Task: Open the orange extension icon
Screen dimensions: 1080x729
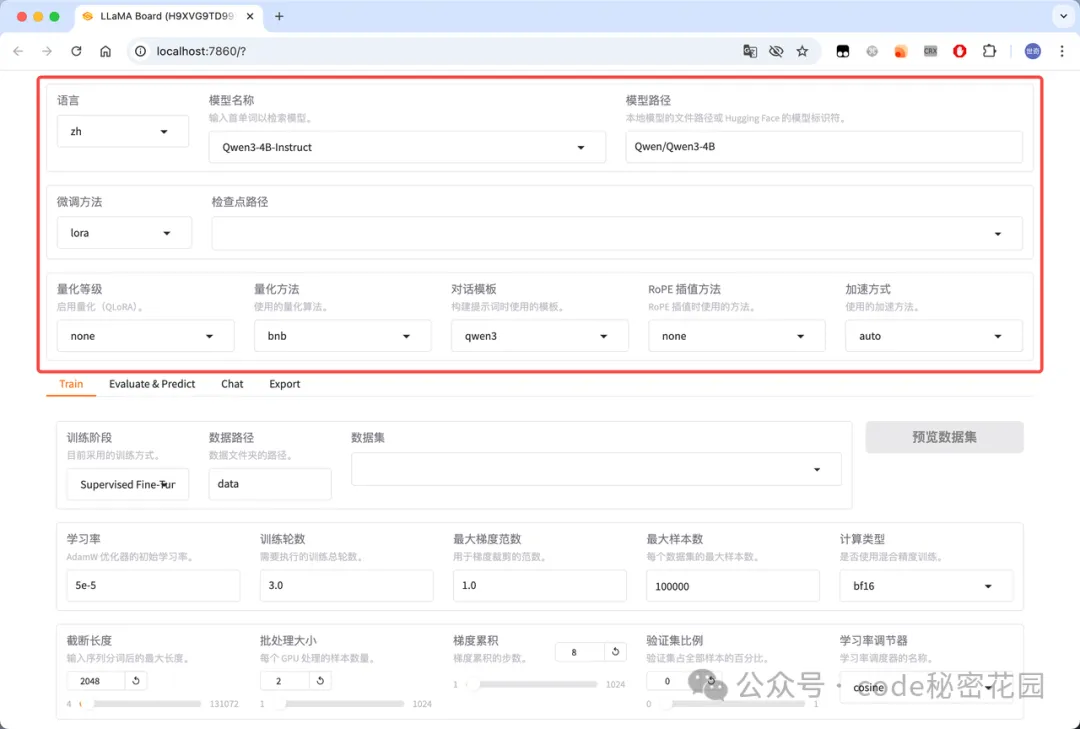Action: pyautogui.click(x=901, y=51)
